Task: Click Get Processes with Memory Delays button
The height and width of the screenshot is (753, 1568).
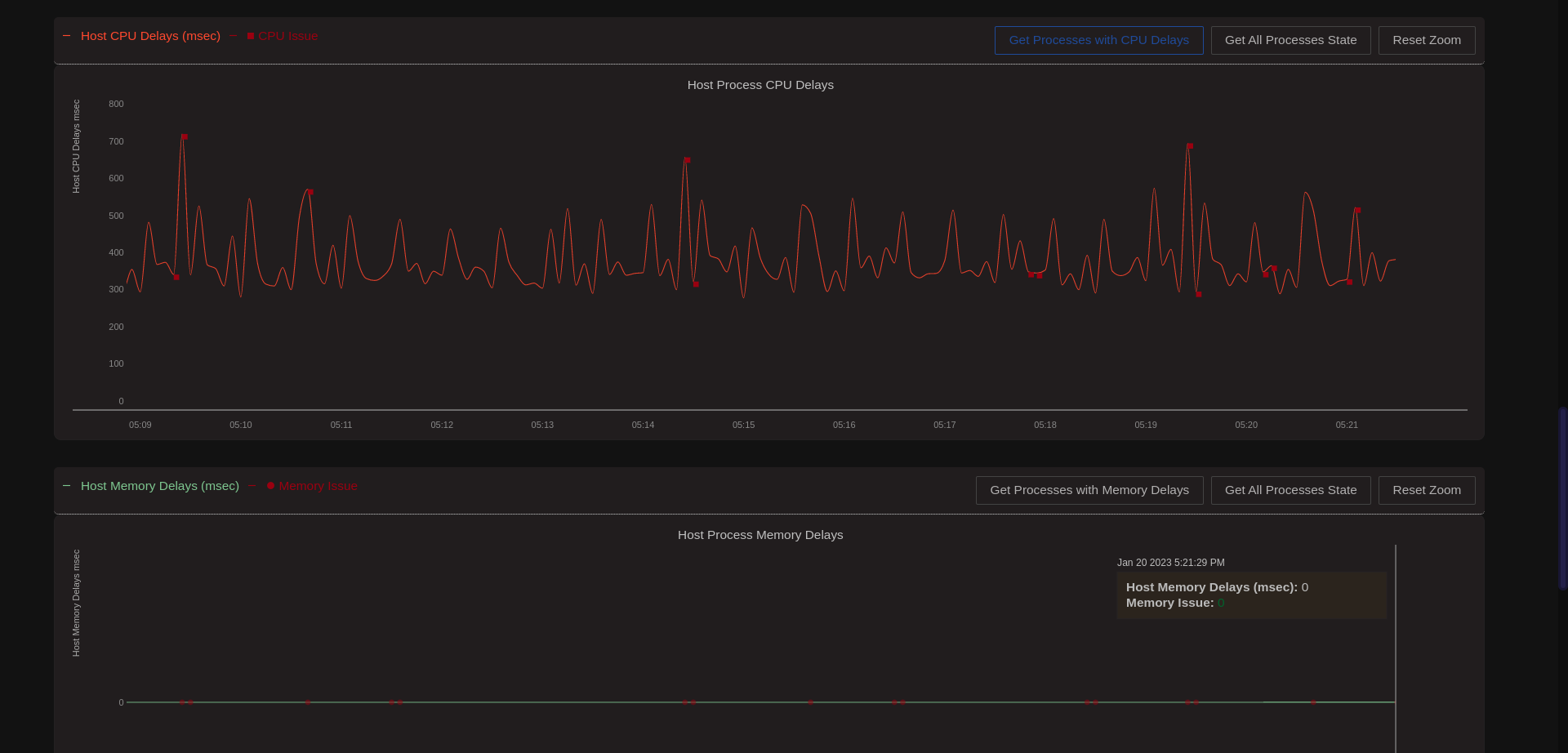Action: [x=1089, y=490]
